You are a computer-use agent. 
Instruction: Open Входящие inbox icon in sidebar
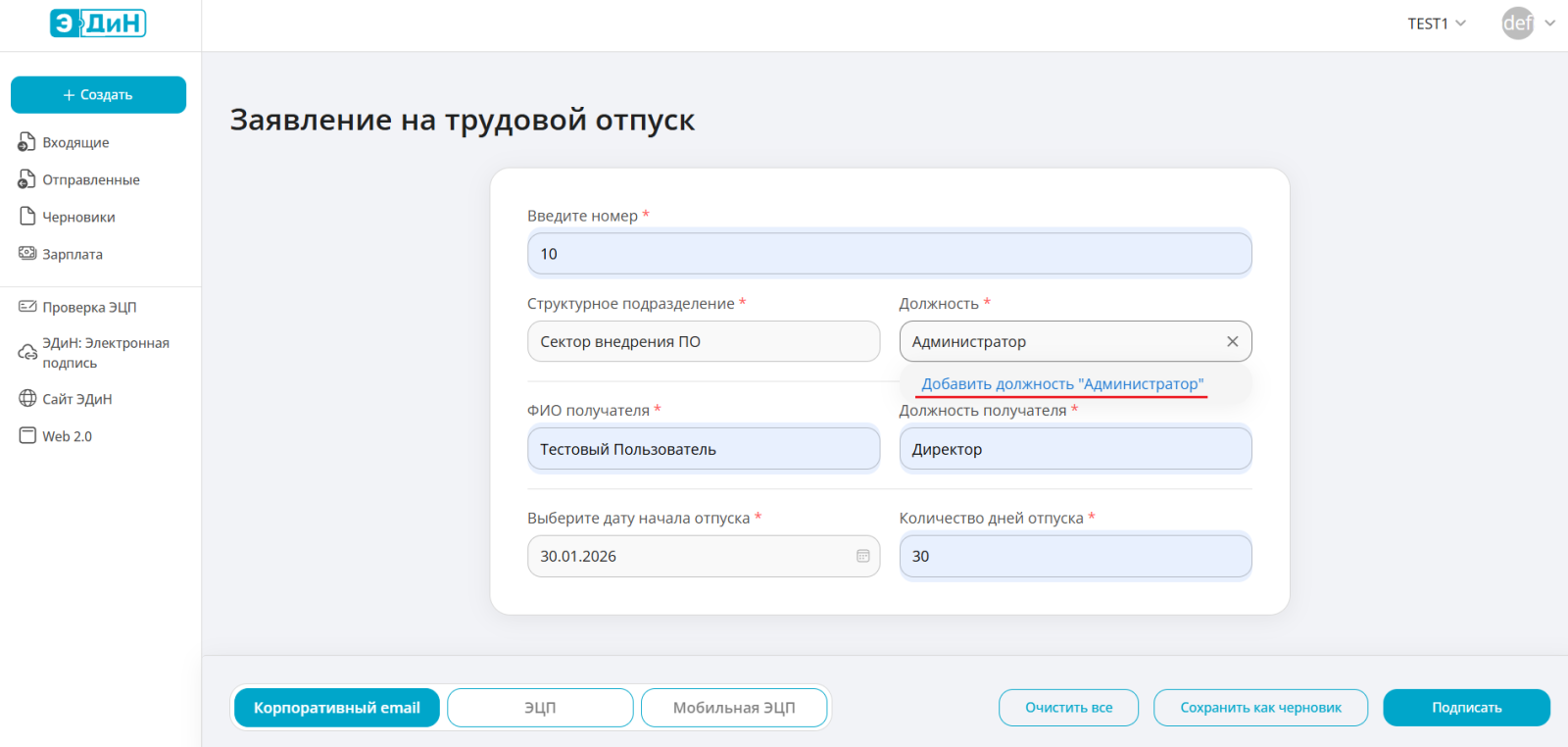pos(26,143)
